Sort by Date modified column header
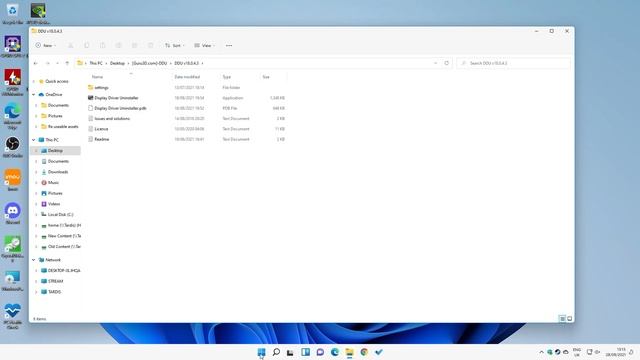Viewport: 640px width, 360px height. (x=187, y=77)
